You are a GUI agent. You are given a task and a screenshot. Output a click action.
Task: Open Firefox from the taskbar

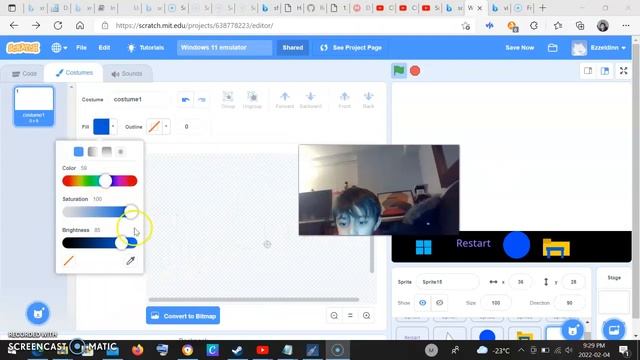138,350
